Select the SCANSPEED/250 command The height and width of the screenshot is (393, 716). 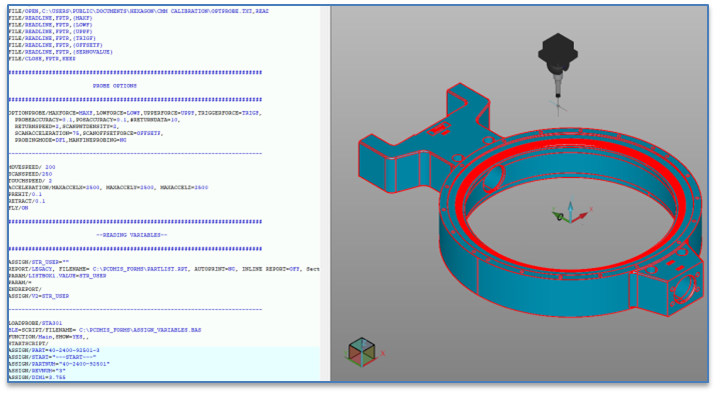(30, 174)
